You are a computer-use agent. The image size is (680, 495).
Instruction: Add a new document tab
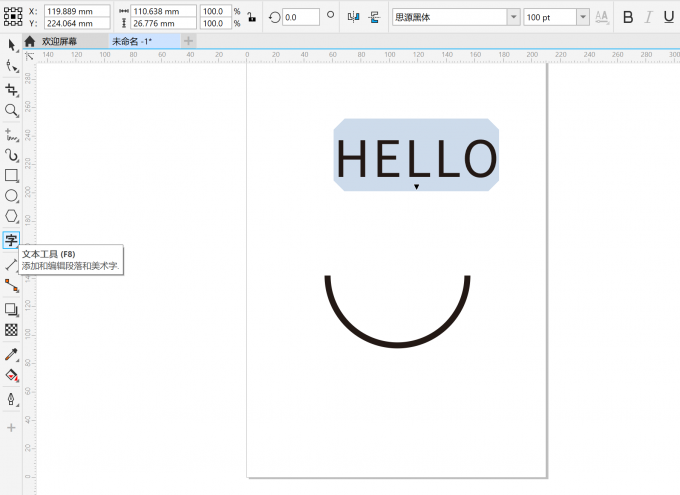pyautogui.click(x=188, y=41)
